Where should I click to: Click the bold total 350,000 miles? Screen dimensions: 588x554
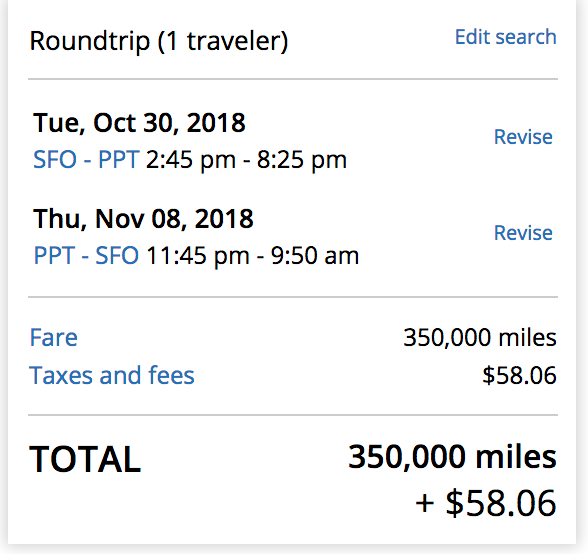coord(452,457)
